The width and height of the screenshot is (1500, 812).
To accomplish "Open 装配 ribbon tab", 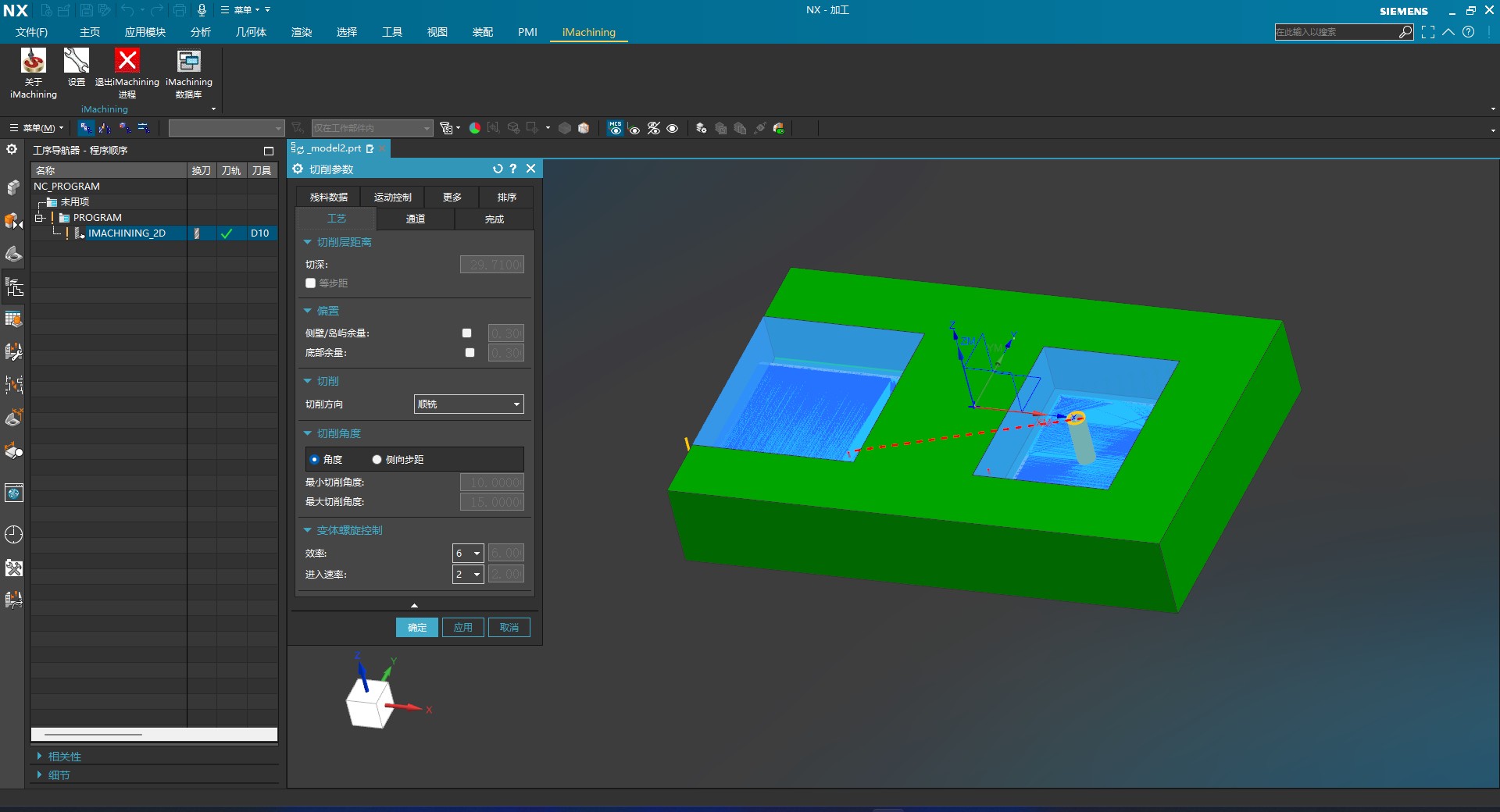I will click(483, 32).
